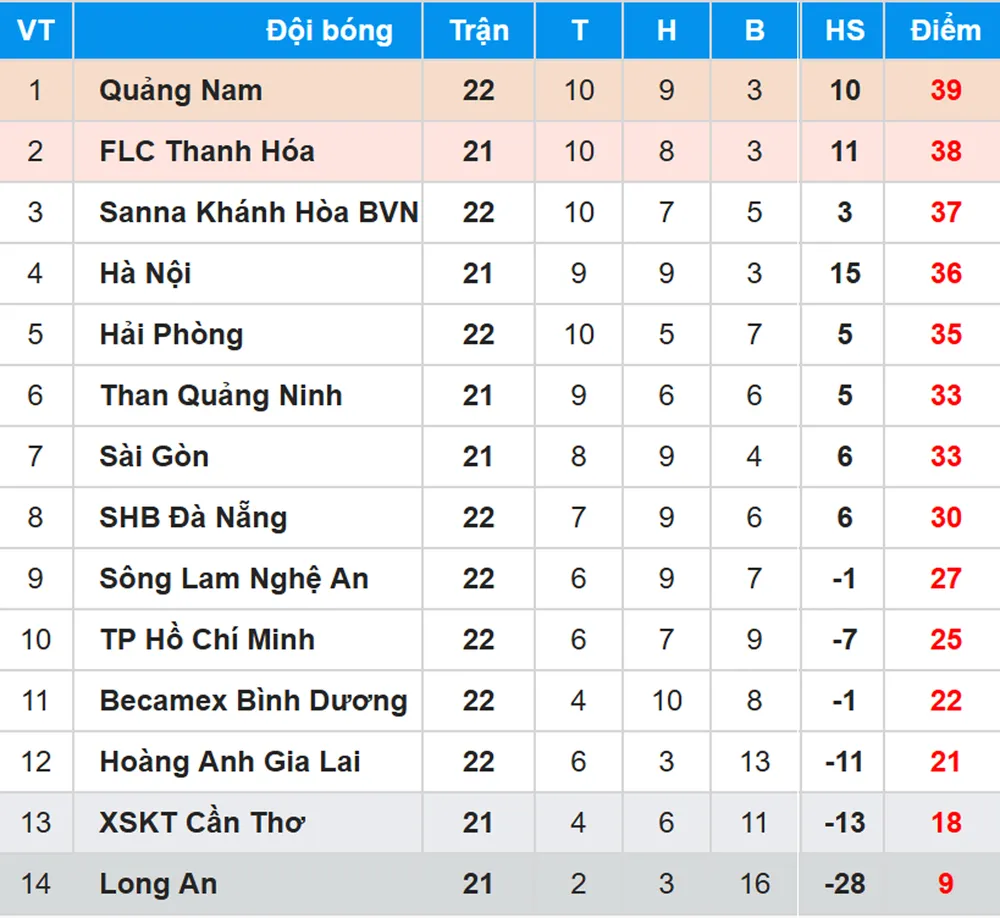The width and height of the screenshot is (1000, 918).
Task: Click TP Hồ Chí Minh team
Action: click(x=207, y=640)
